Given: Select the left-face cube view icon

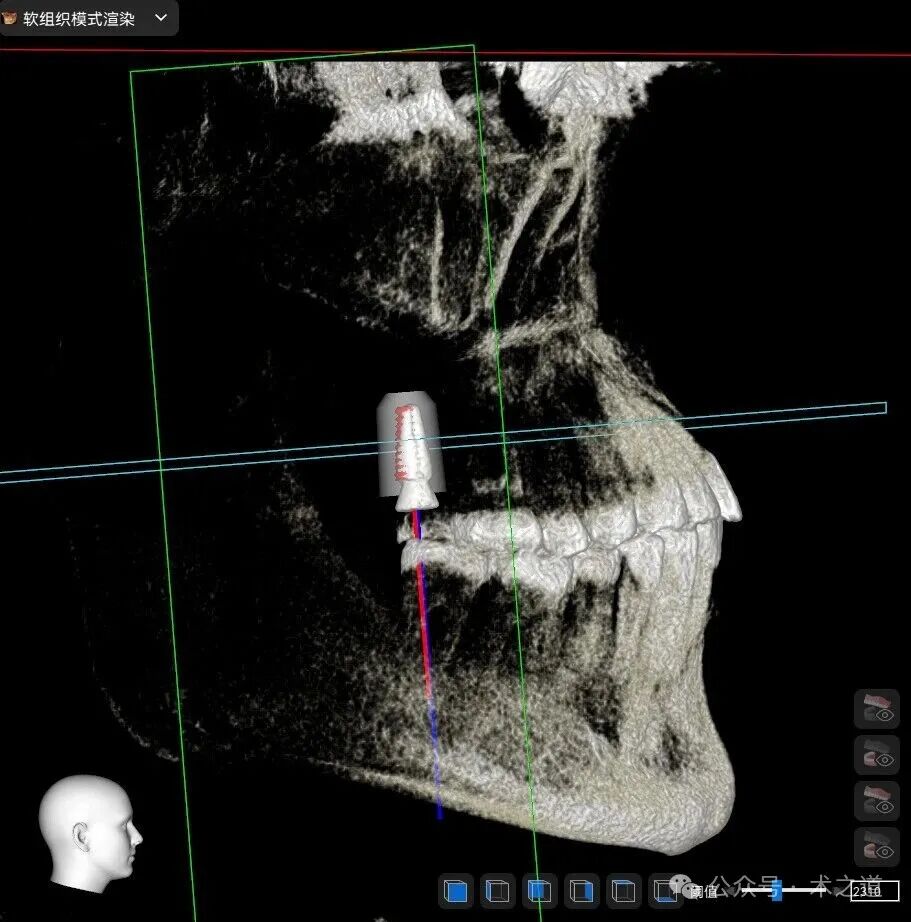Looking at the screenshot, I should [x=498, y=891].
